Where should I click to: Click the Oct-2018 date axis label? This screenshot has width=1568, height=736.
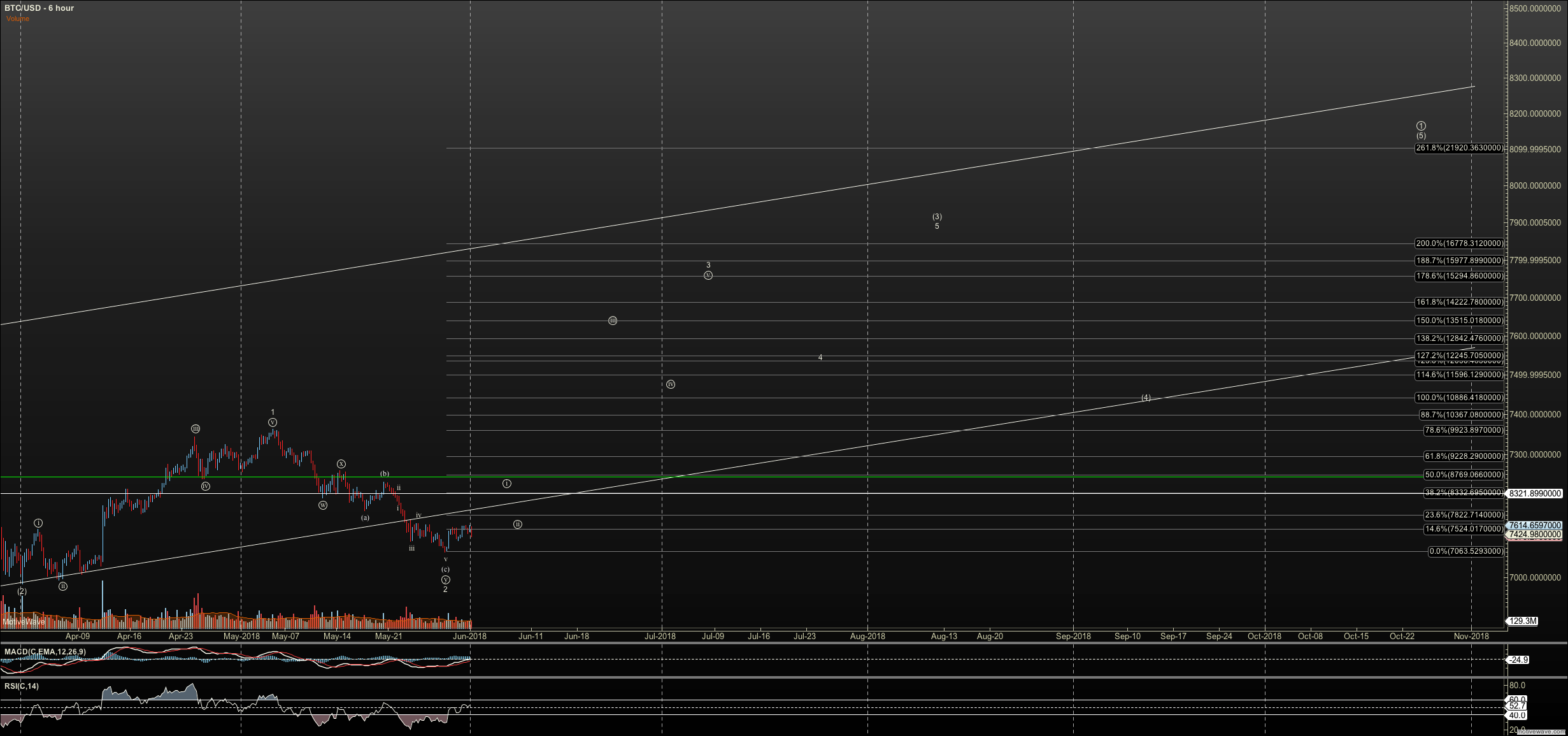tap(1264, 636)
